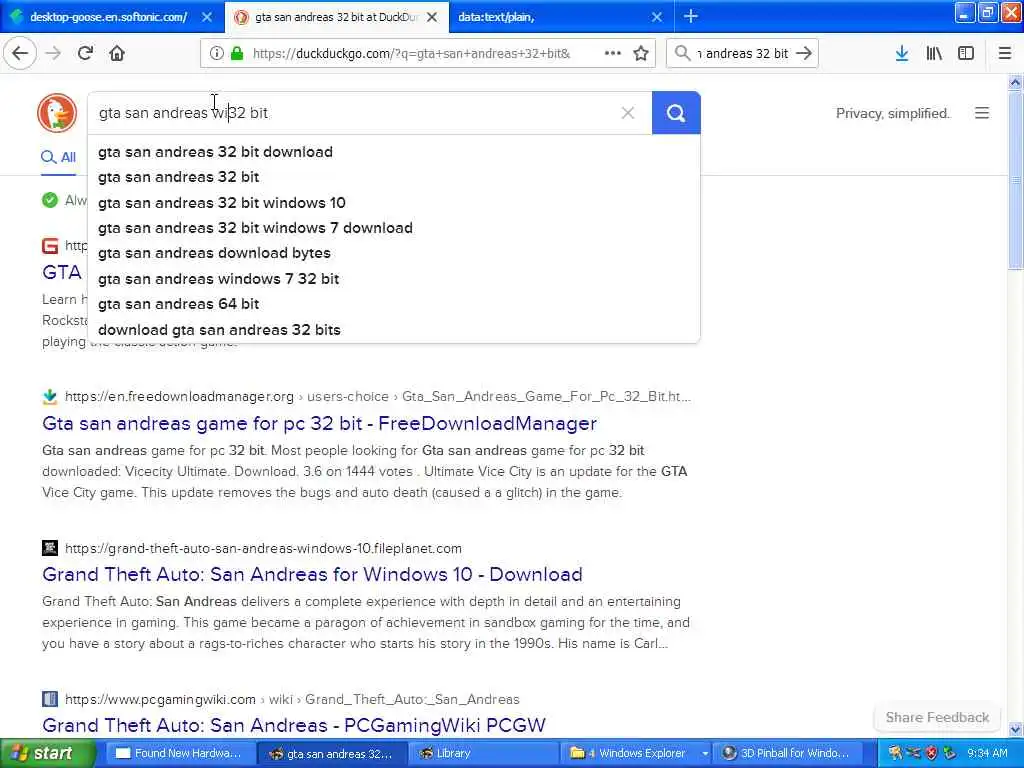The width and height of the screenshot is (1024, 768).
Task: Open a new browser tab
Action: (x=690, y=17)
